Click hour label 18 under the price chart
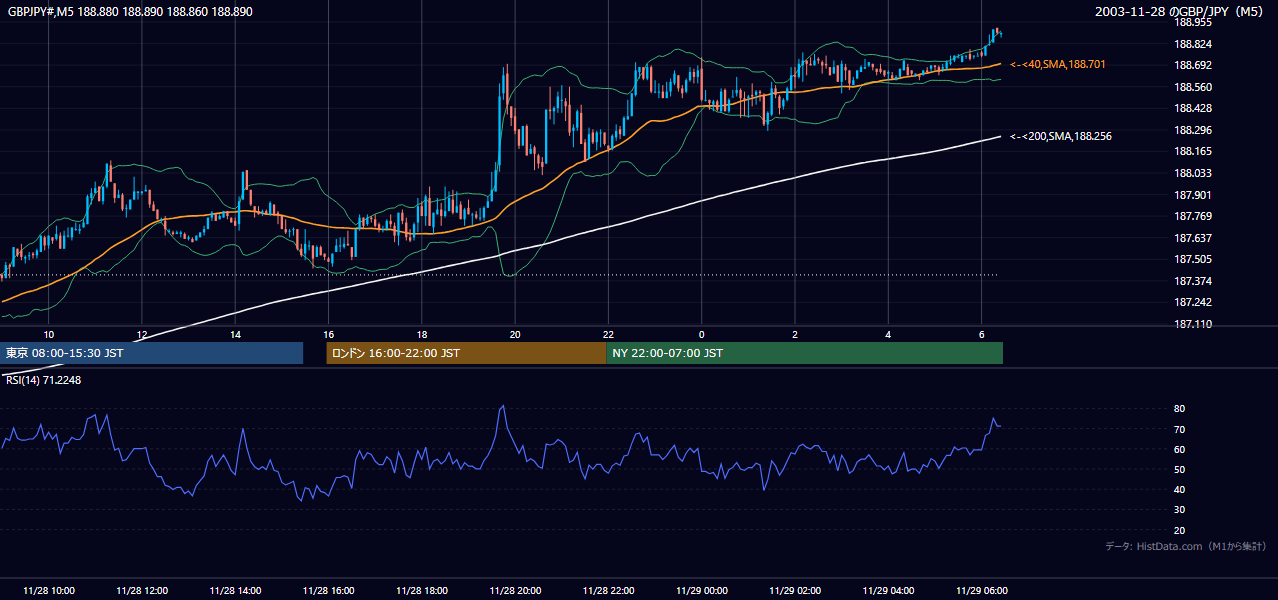 coord(422,334)
